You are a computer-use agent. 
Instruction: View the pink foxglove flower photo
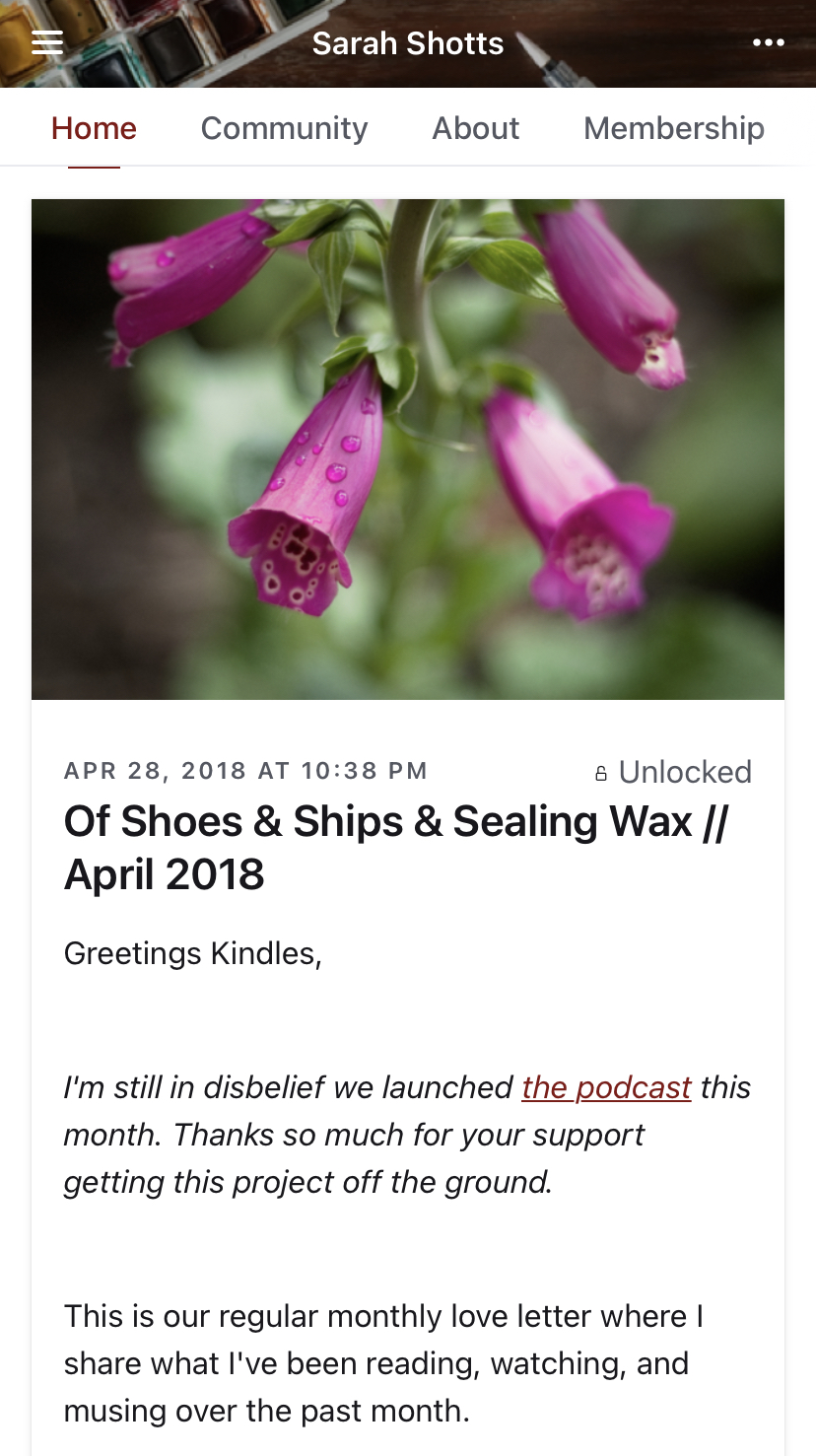(408, 449)
